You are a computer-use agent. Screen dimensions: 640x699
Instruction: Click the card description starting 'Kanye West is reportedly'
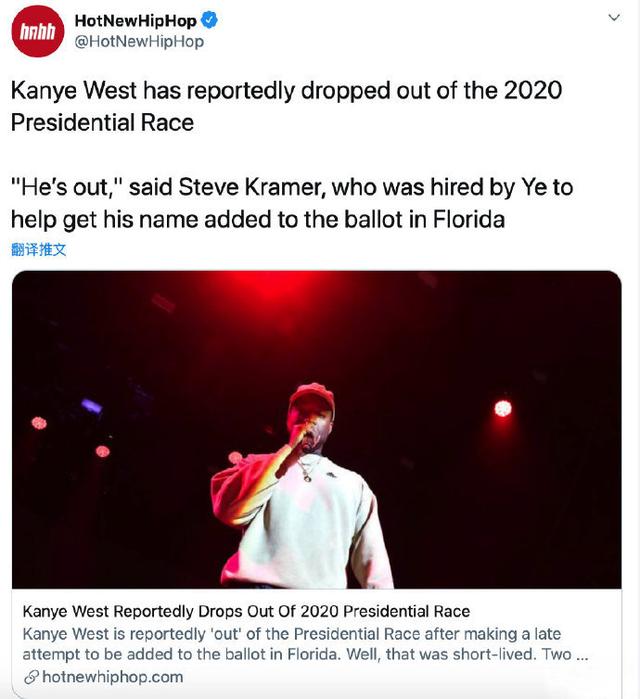tap(306, 644)
